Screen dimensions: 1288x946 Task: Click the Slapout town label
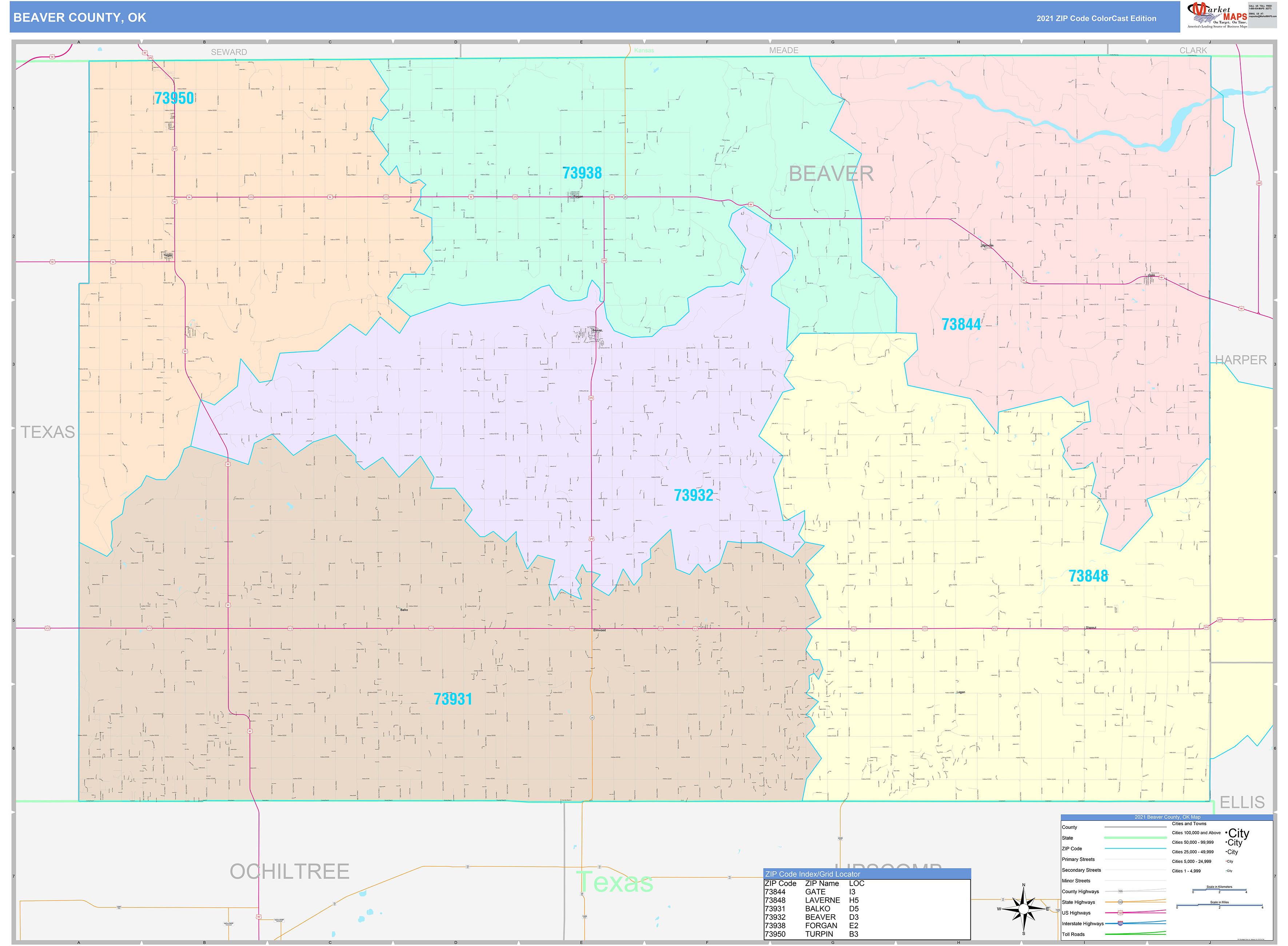(x=1091, y=628)
